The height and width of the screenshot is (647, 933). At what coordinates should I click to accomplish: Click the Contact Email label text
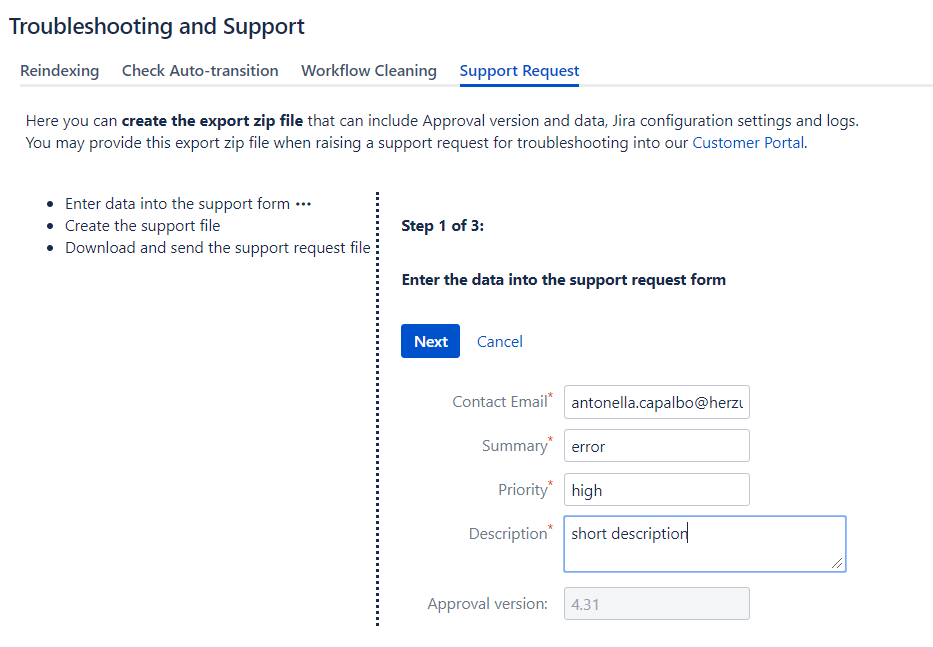click(499, 402)
